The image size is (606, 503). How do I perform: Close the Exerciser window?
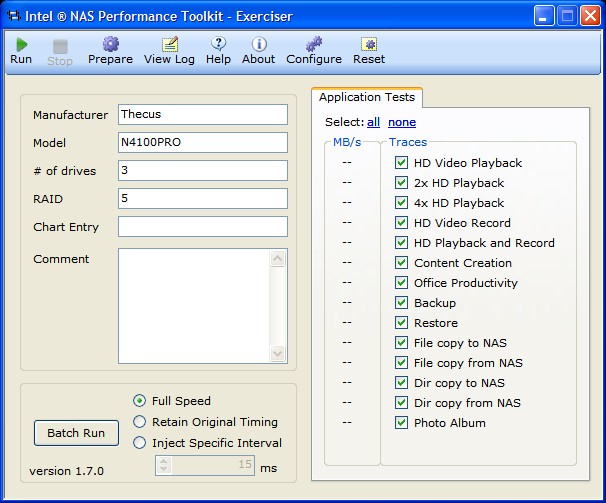(591, 16)
